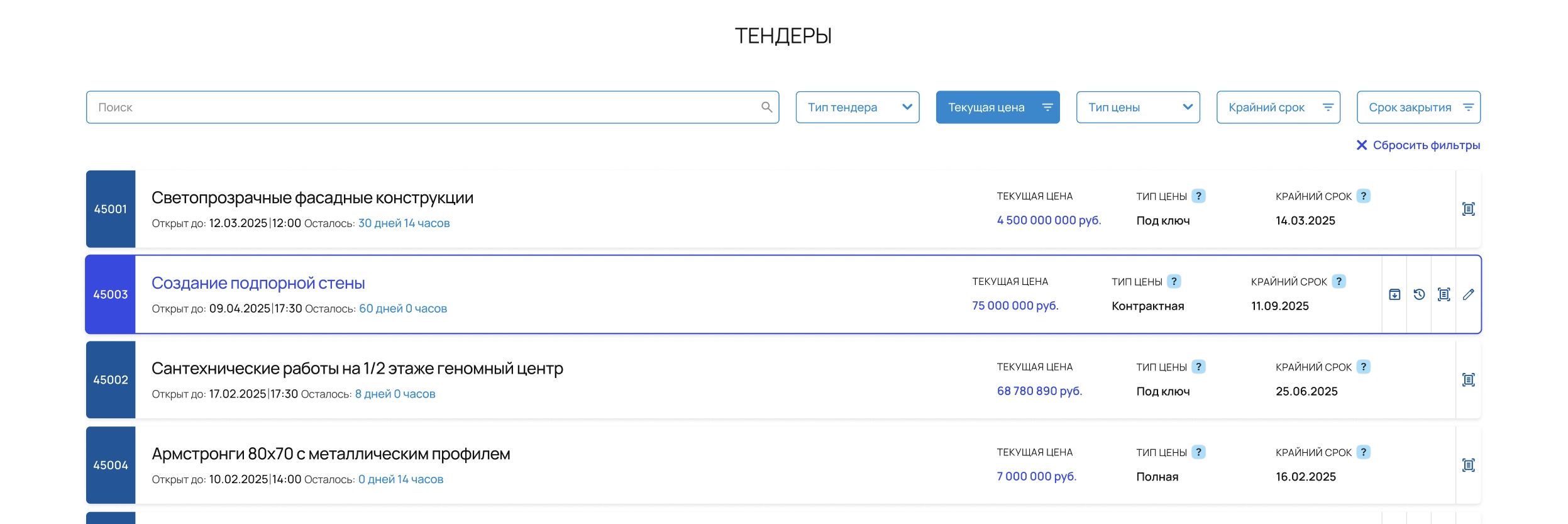The image size is (1568, 524).
Task: Open document details icon for tender 45001
Action: (x=1468, y=209)
